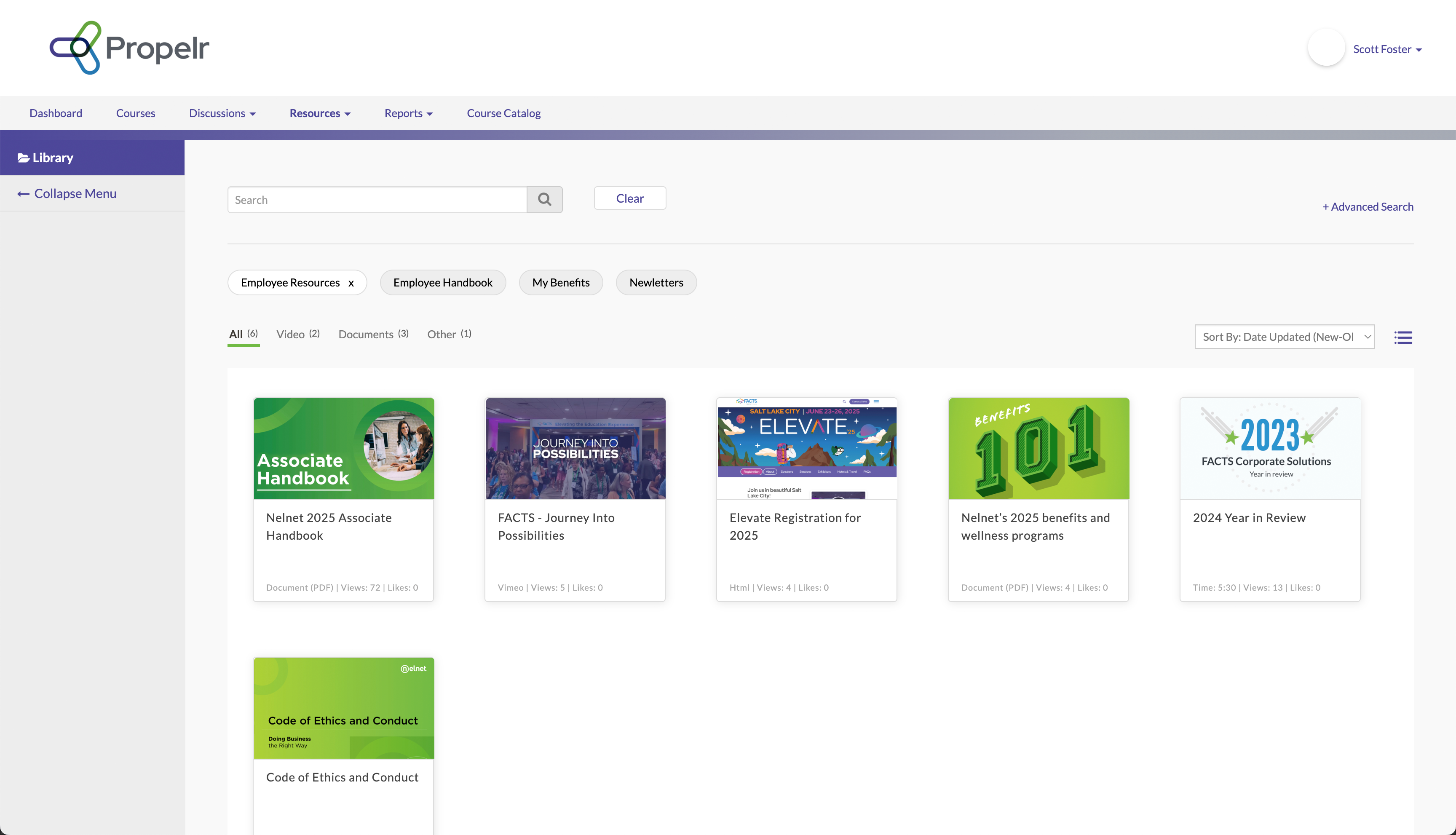Click the Library folder icon in sidebar
1456x835 pixels.
[23, 158]
